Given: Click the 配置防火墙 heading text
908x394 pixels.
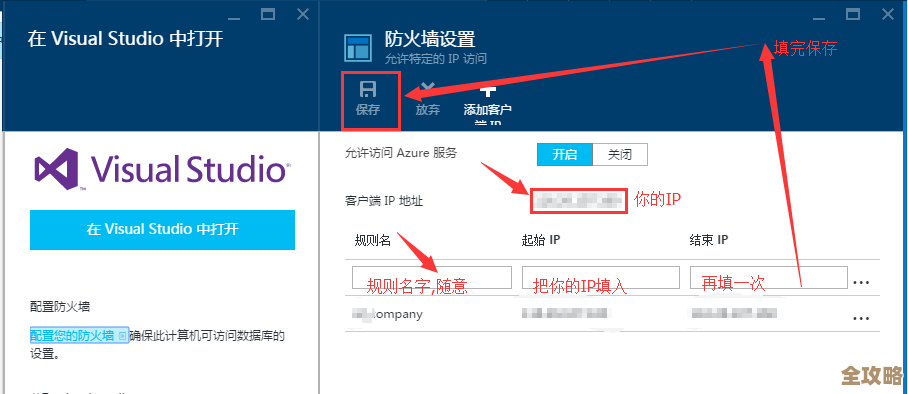Looking at the screenshot, I should click(x=60, y=307).
